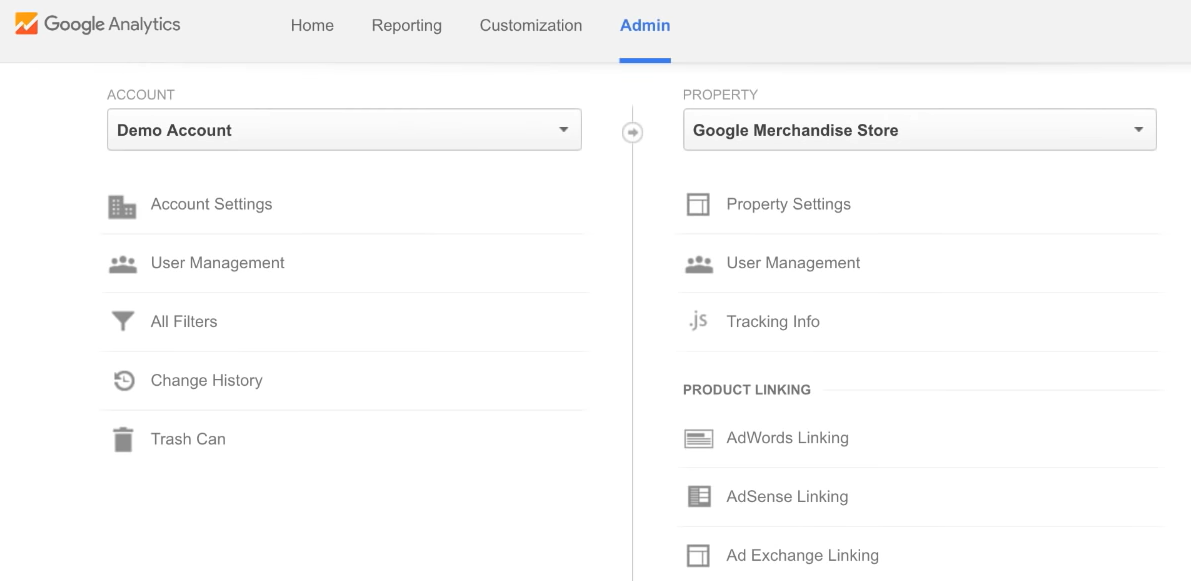Image resolution: width=1191 pixels, height=581 pixels.
Task: Click the Tracking Info .js icon
Action: (x=698, y=320)
